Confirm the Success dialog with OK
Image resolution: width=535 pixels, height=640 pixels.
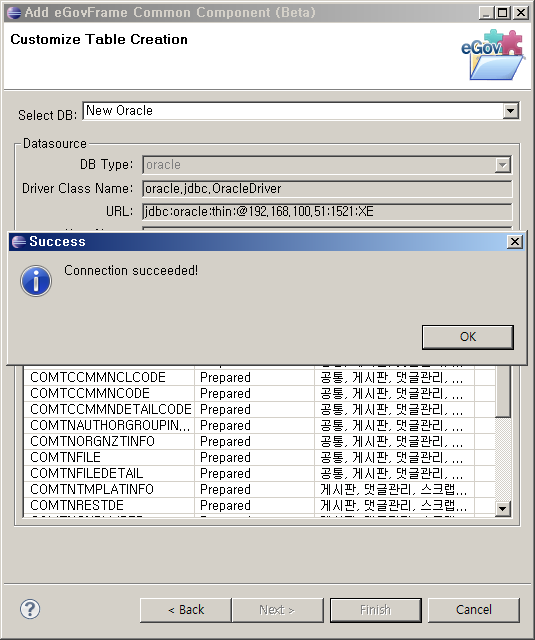click(x=468, y=337)
